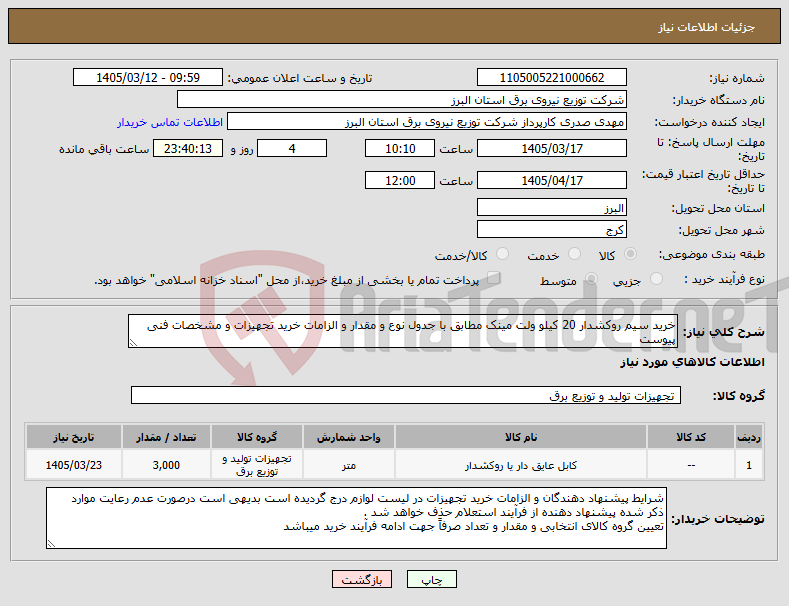Select the کالا radio button
This screenshot has width=789, height=606.
coord(630,254)
